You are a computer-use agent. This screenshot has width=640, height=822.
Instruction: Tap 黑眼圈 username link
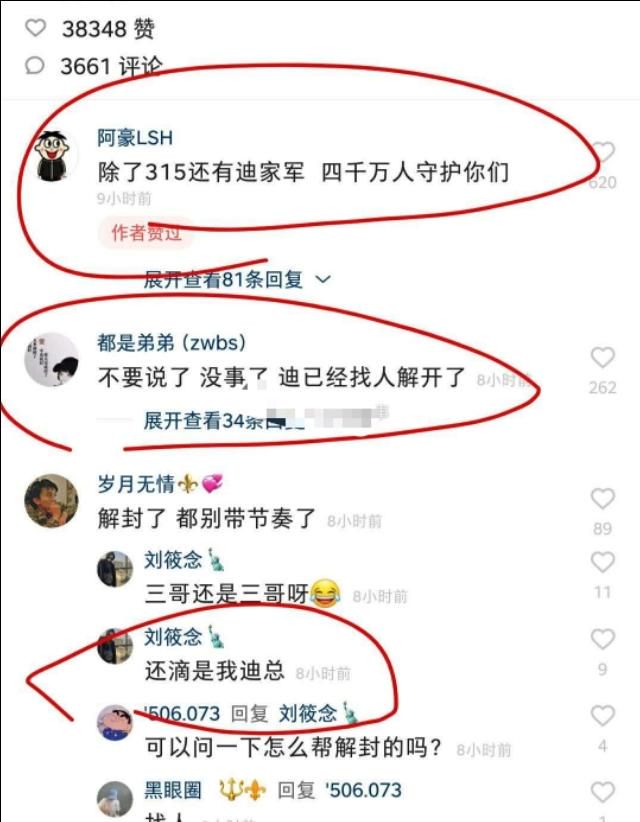(x=173, y=790)
